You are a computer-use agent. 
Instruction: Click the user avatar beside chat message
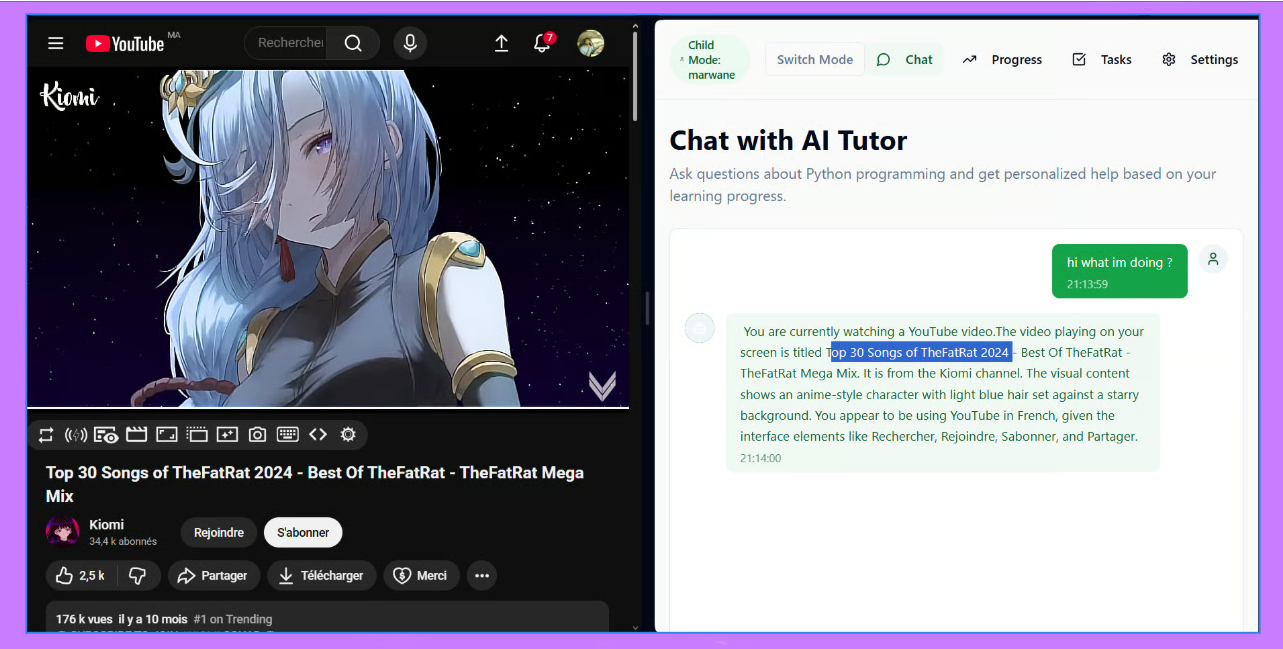tap(1213, 259)
